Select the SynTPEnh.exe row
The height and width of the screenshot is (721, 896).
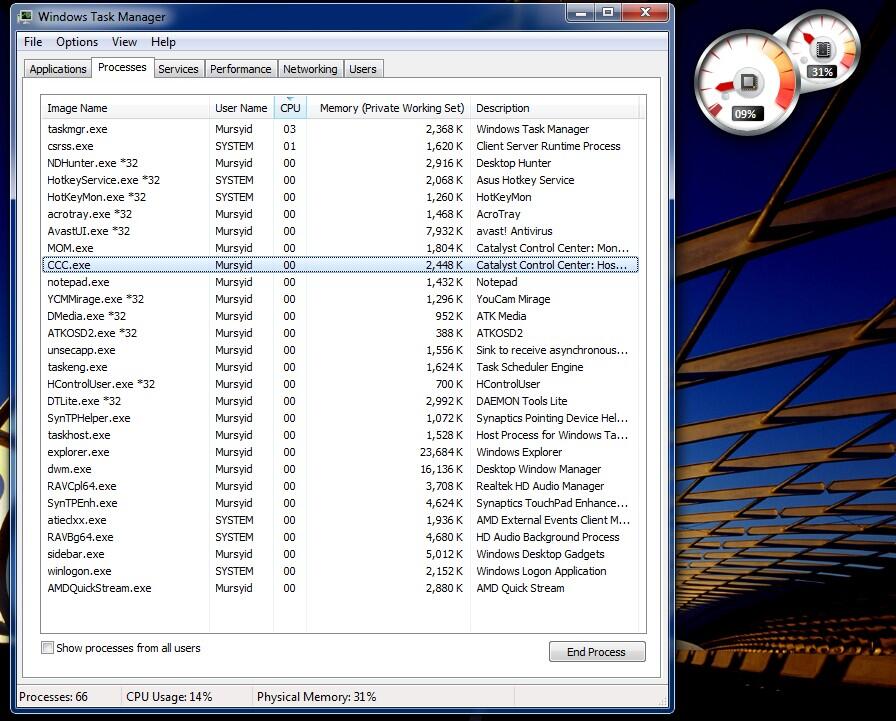341,503
